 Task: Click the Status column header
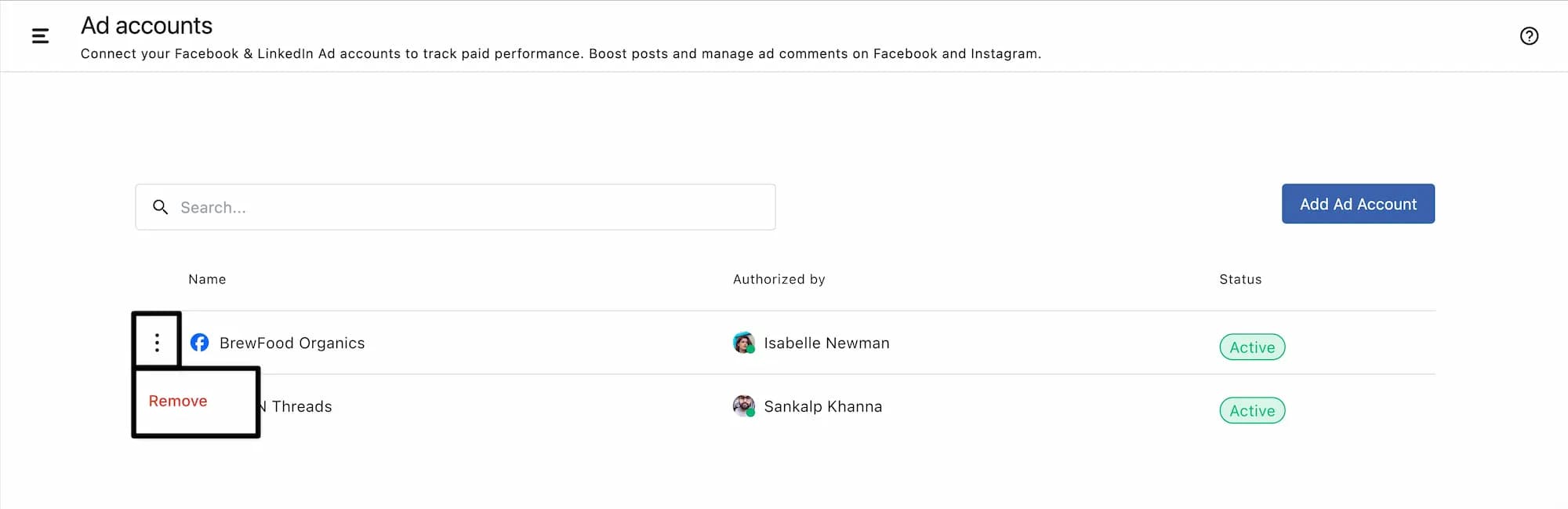tap(1240, 279)
